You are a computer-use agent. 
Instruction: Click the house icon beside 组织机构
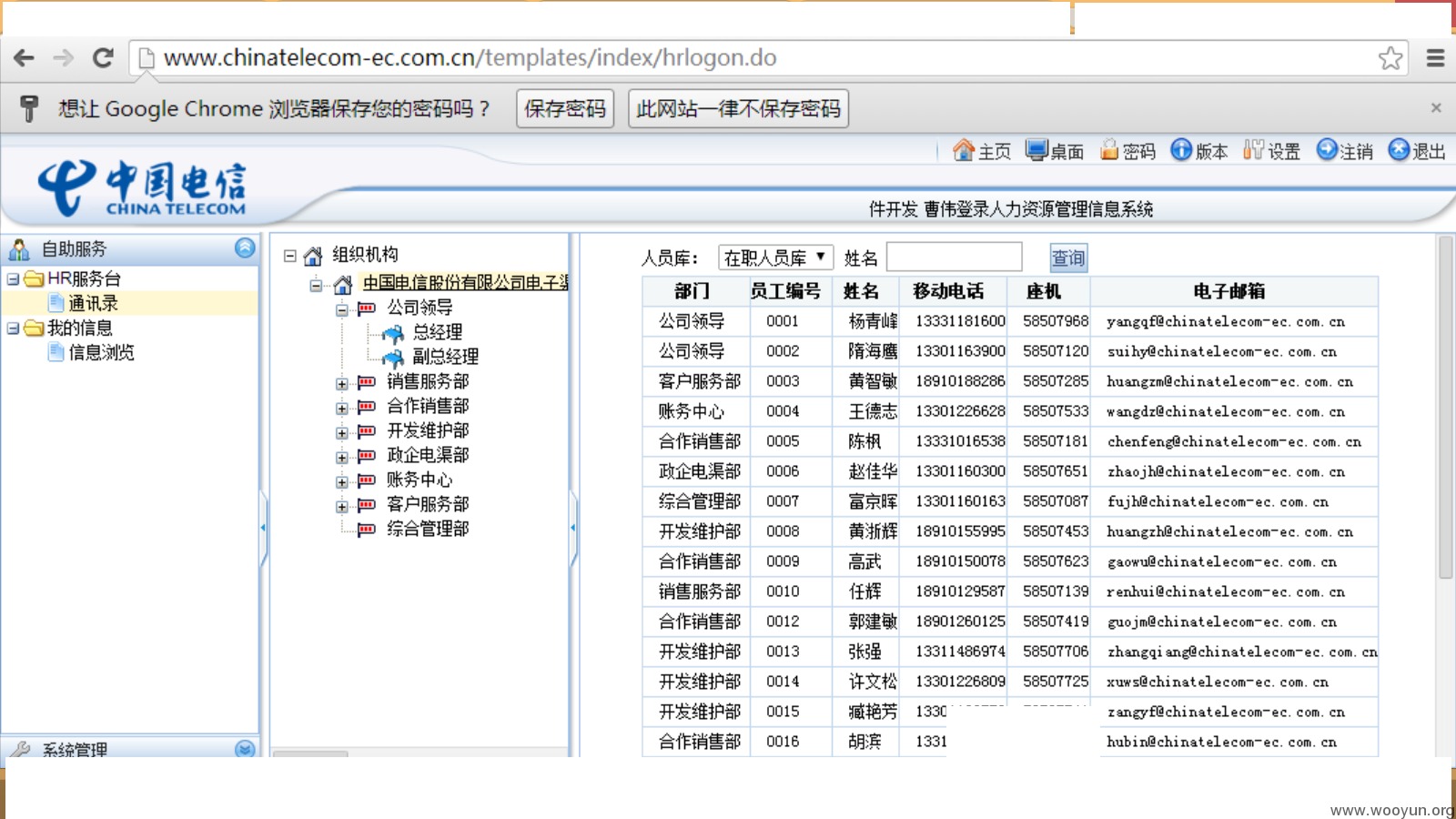pos(313,256)
